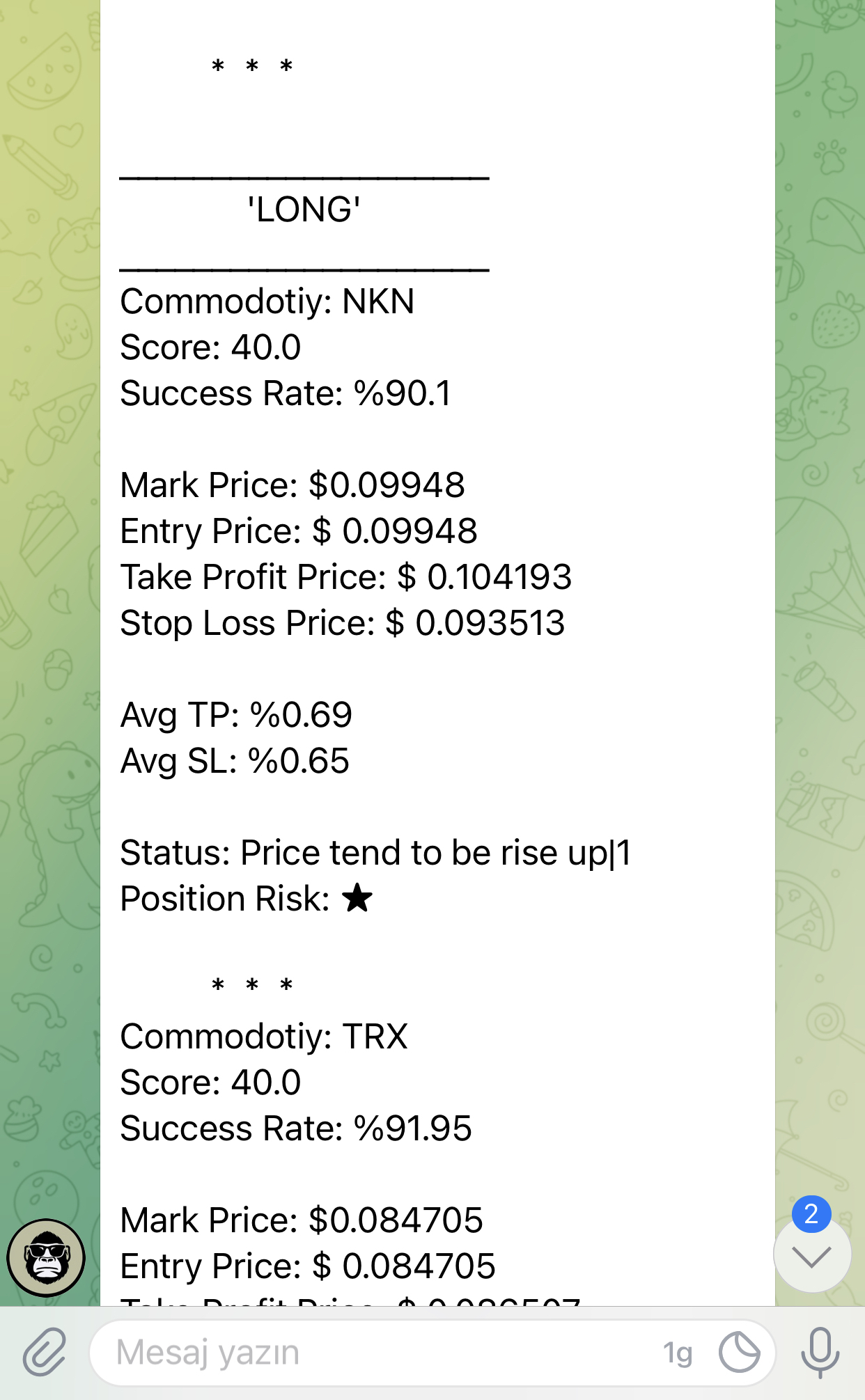Tap the microphone voice message icon
The width and height of the screenshot is (865, 1400).
click(x=820, y=1352)
